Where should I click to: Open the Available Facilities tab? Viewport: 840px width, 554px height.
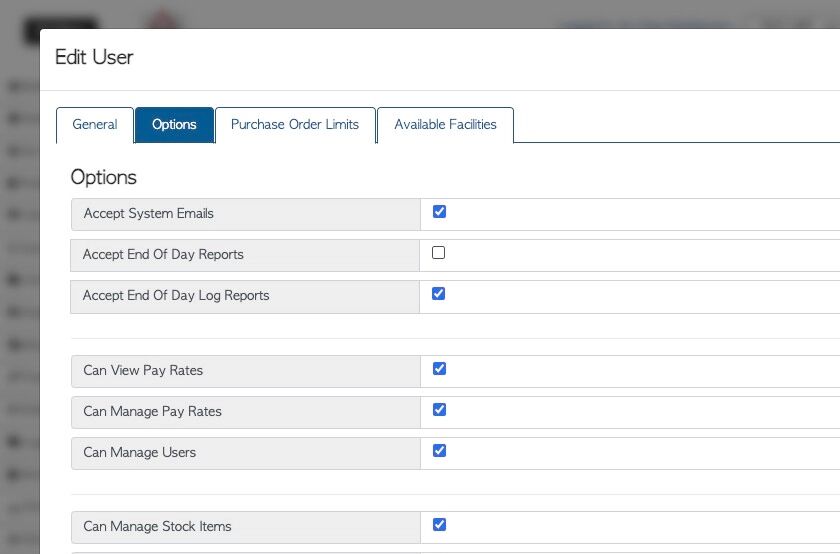[445, 125]
